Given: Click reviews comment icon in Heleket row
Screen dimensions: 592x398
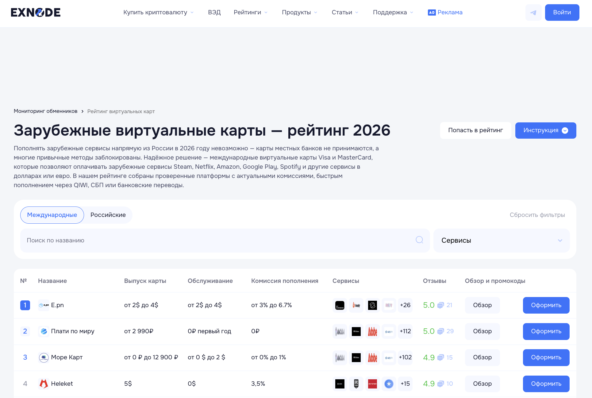Looking at the screenshot, I should [440, 384].
